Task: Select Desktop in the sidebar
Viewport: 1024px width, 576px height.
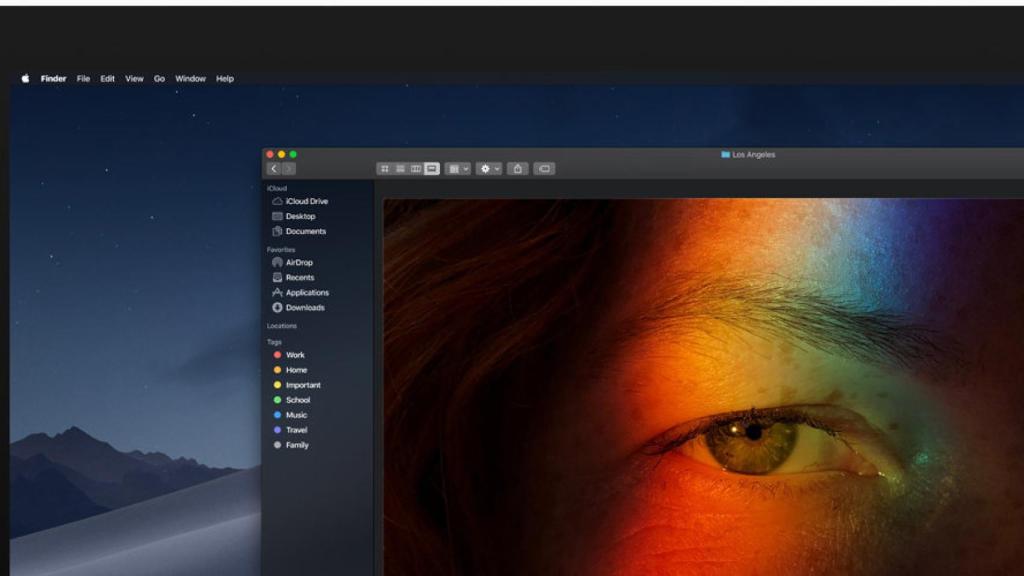Action: [299, 216]
